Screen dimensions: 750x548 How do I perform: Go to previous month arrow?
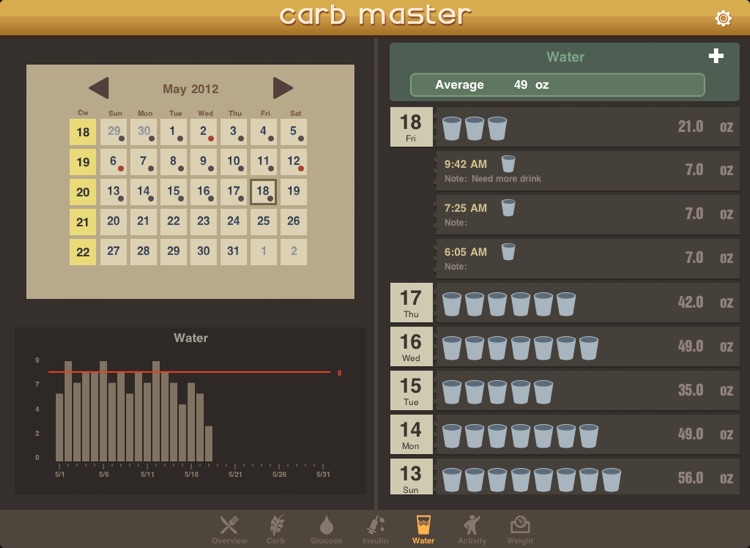[x=99, y=88]
